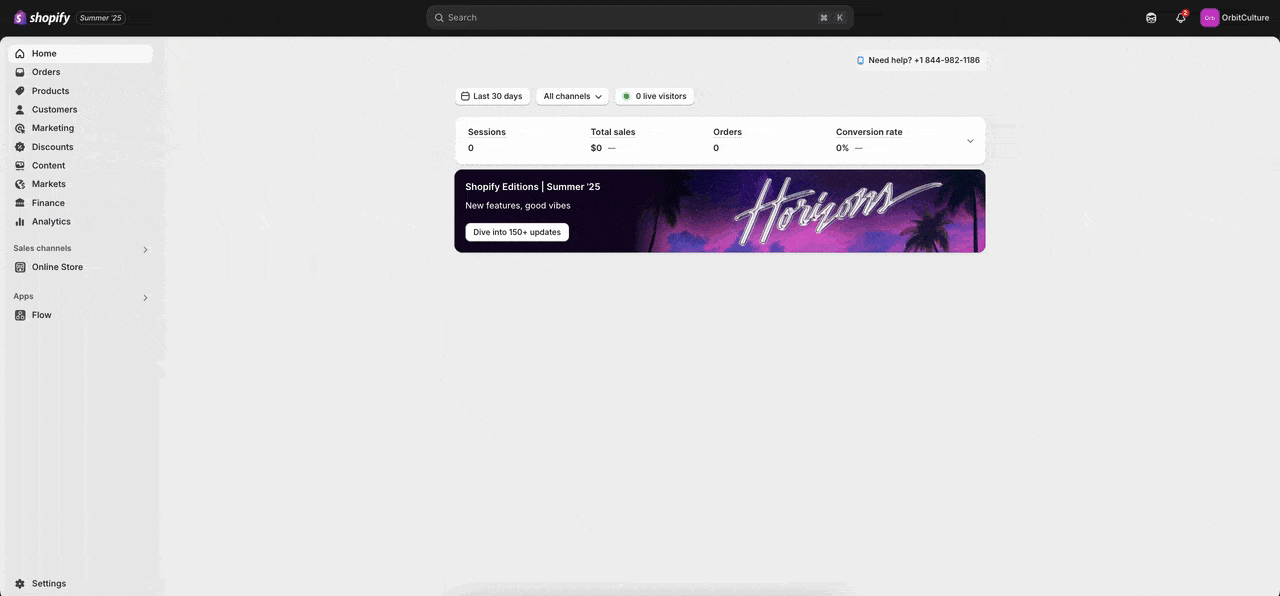Click the phone icon beside Need help
This screenshot has width=1280, height=596.
click(x=860, y=60)
